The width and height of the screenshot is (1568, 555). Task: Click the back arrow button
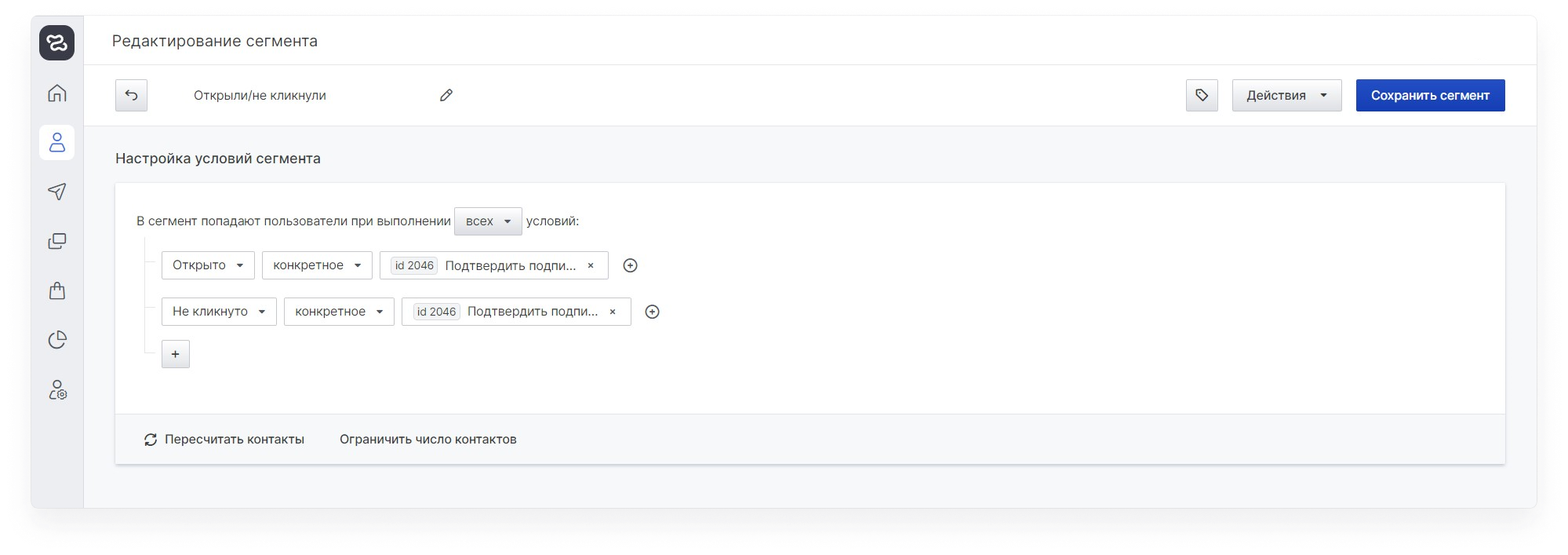point(131,95)
